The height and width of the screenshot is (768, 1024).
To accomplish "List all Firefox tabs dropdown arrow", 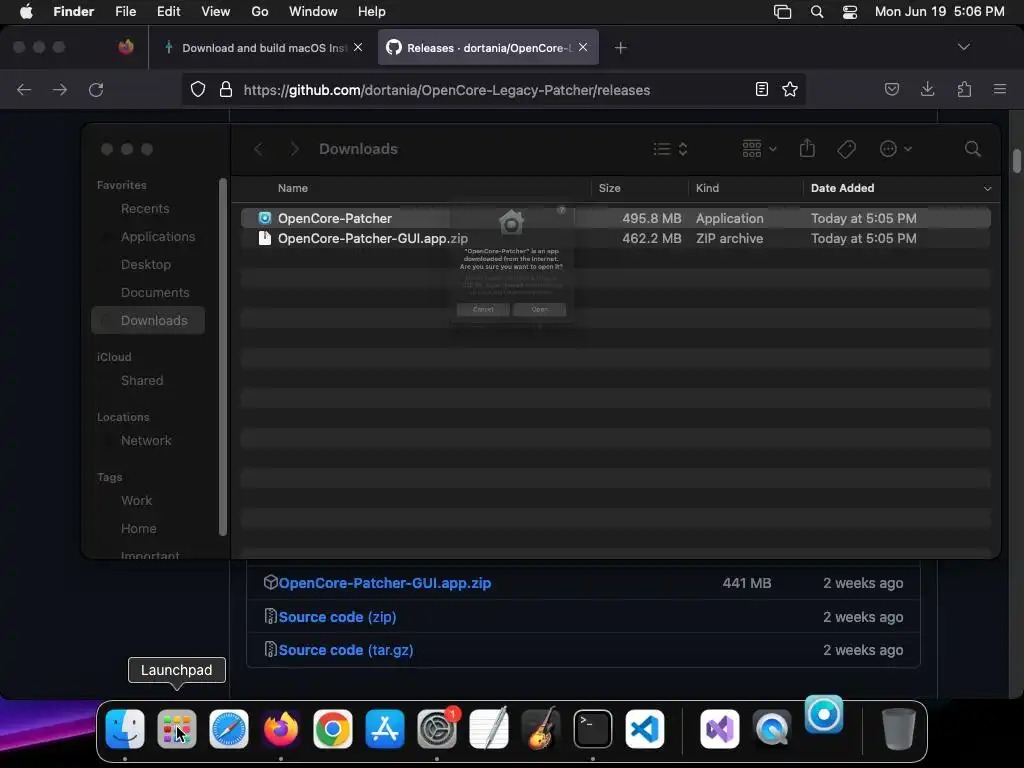I will pos(963,47).
